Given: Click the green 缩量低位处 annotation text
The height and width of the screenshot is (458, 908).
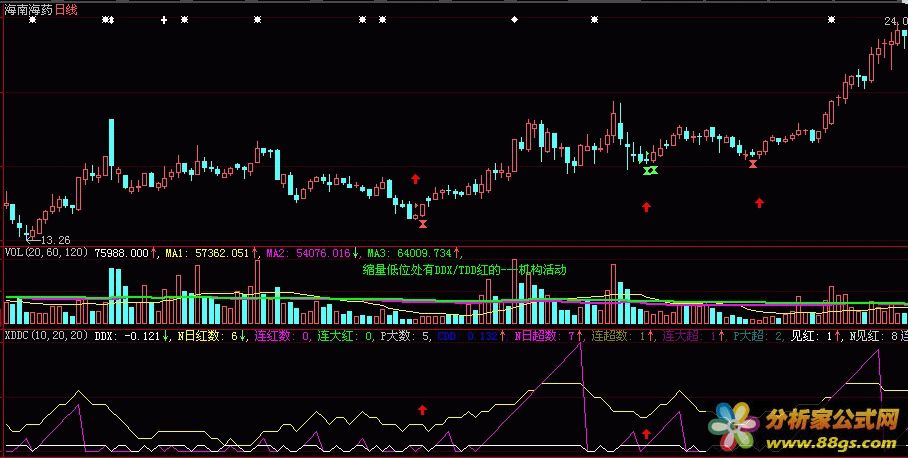Looking at the screenshot, I should click(464, 269).
